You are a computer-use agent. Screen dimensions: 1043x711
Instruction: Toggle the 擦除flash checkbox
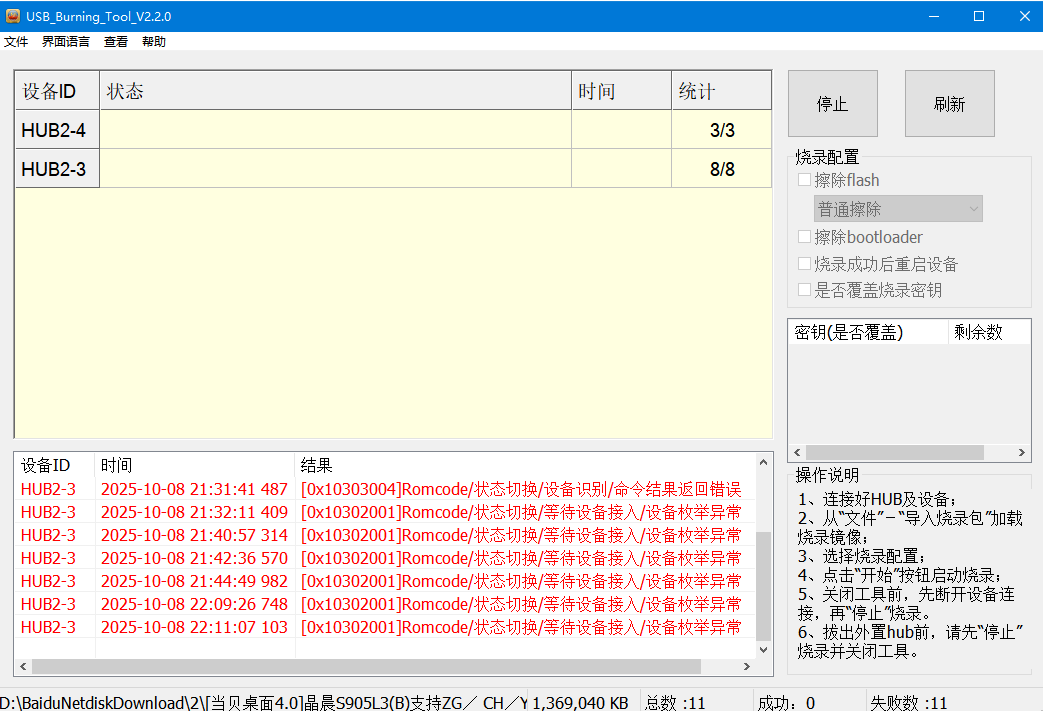tap(804, 180)
